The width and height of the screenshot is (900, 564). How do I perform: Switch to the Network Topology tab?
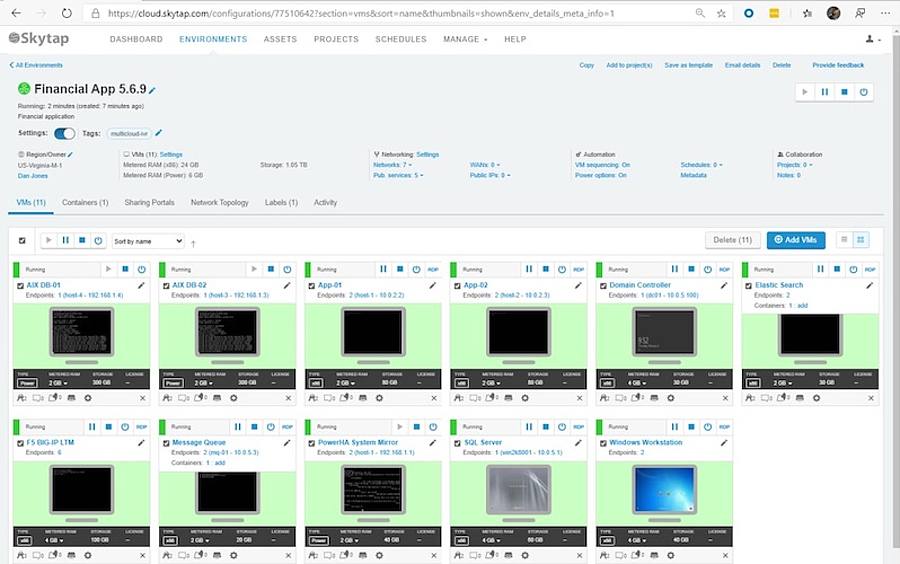coord(219,203)
